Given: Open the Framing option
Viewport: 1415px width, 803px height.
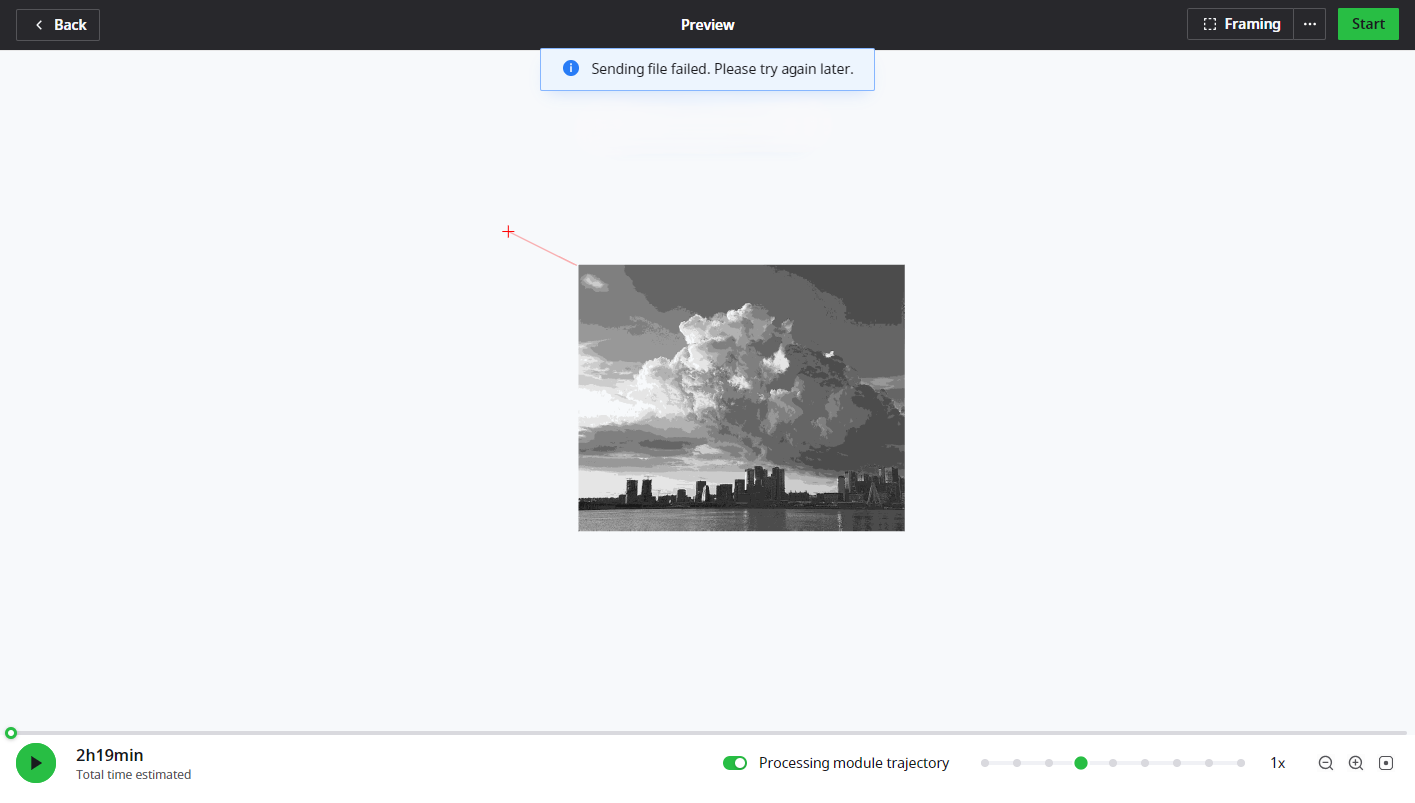Looking at the screenshot, I should [x=1240, y=25].
